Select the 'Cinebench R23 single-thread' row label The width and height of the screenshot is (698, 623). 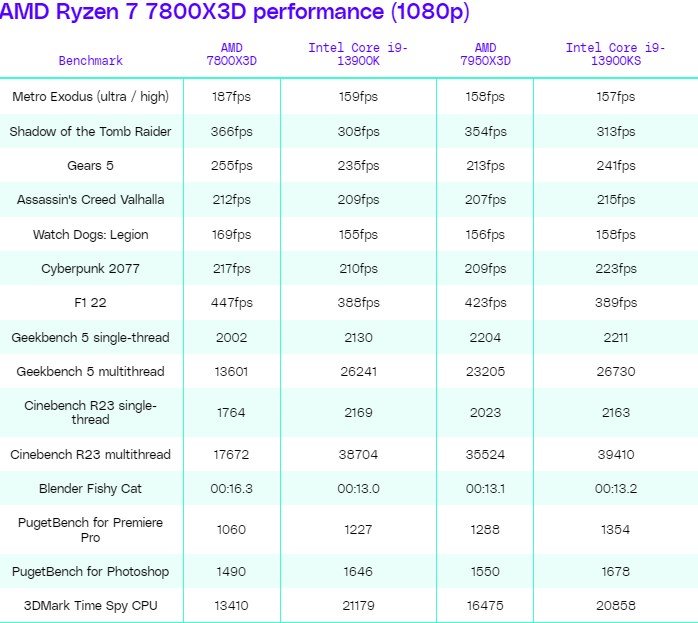point(90,413)
